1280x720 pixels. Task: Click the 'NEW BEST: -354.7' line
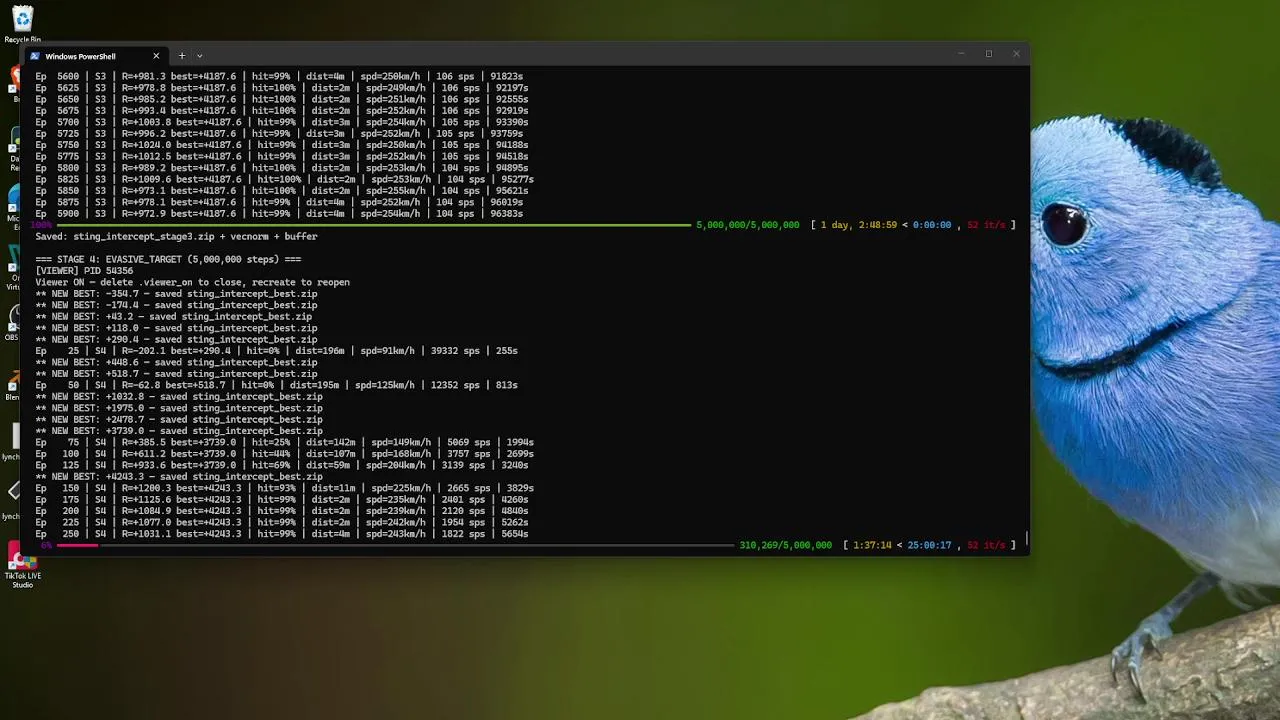tap(176, 294)
